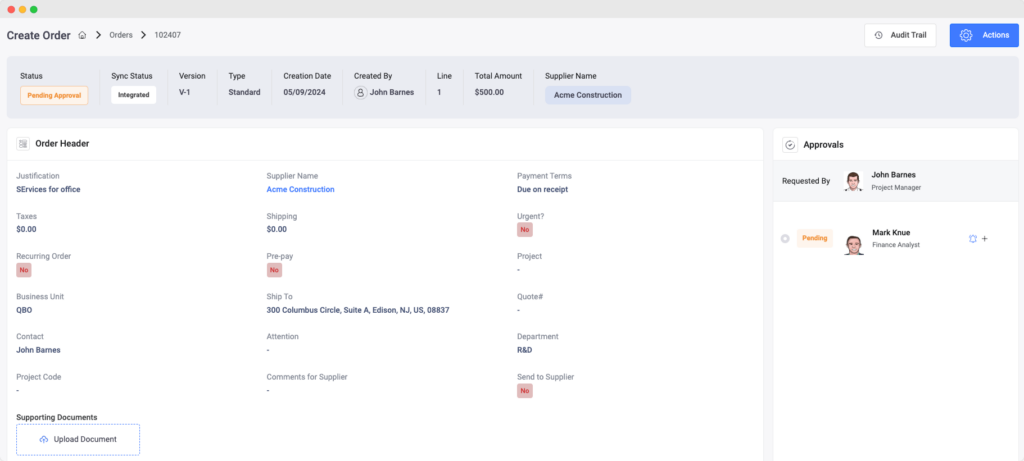Screen dimensions: 1024x461
Task: Click the payment terms value Due on receipt
Action: click(x=543, y=189)
